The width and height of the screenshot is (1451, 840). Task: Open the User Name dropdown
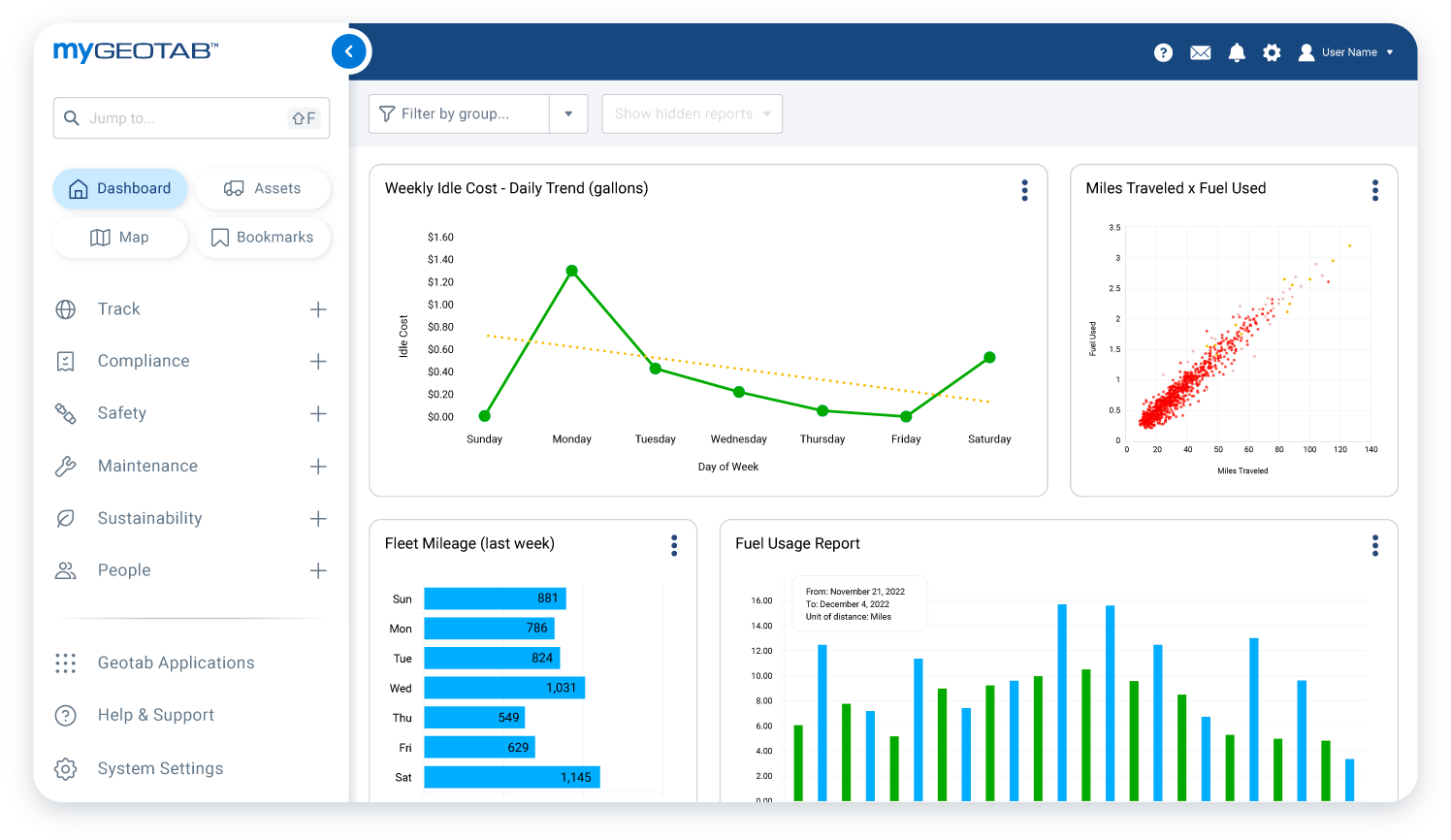pyautogui.click(x=1390, y=52)
